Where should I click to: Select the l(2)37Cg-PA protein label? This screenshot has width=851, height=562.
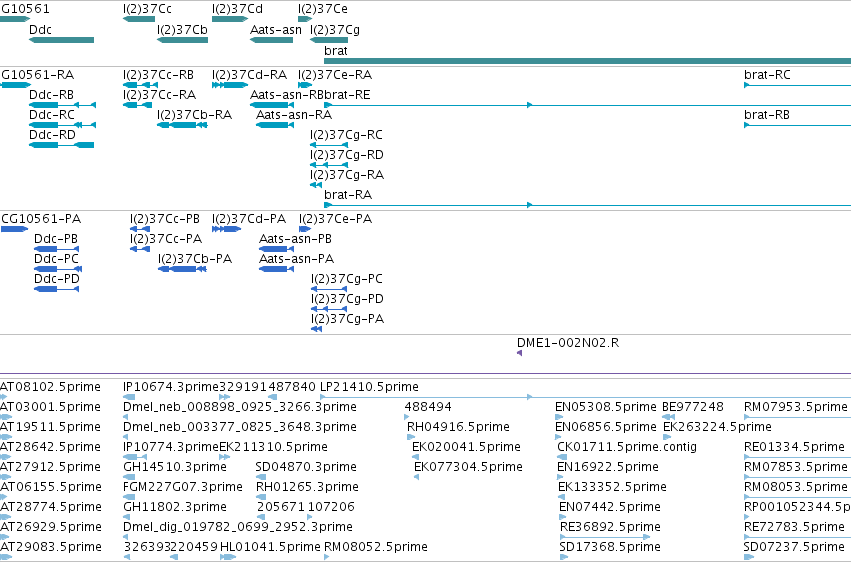[347, 319]
